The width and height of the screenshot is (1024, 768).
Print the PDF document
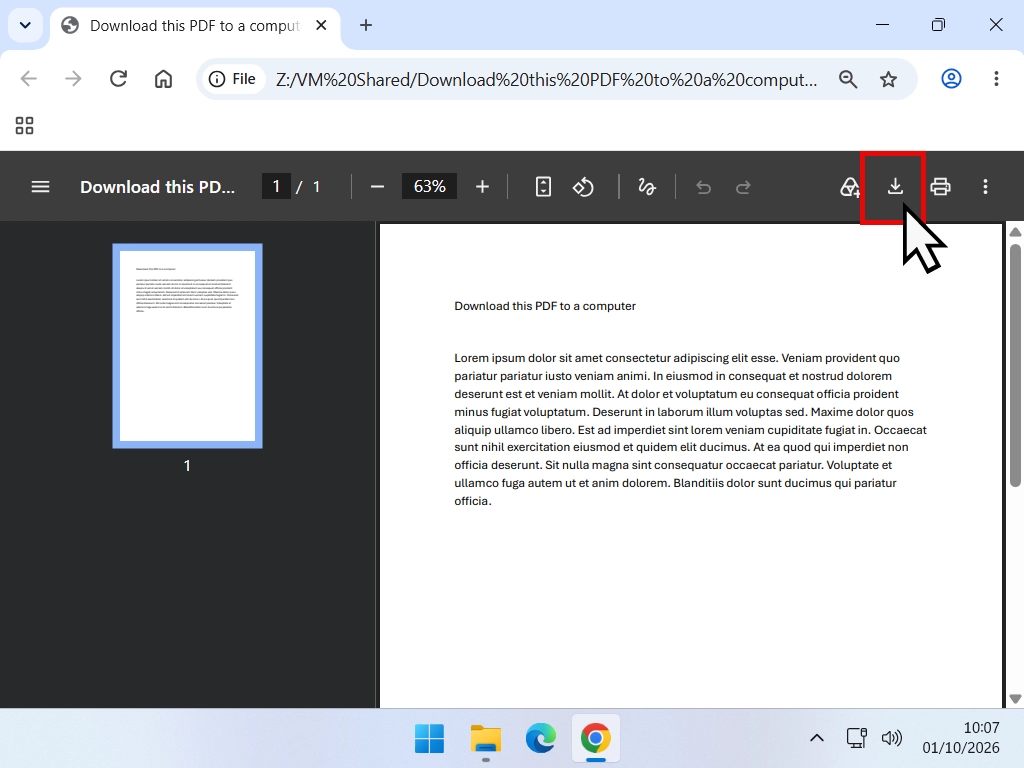[x=940, y=187]
